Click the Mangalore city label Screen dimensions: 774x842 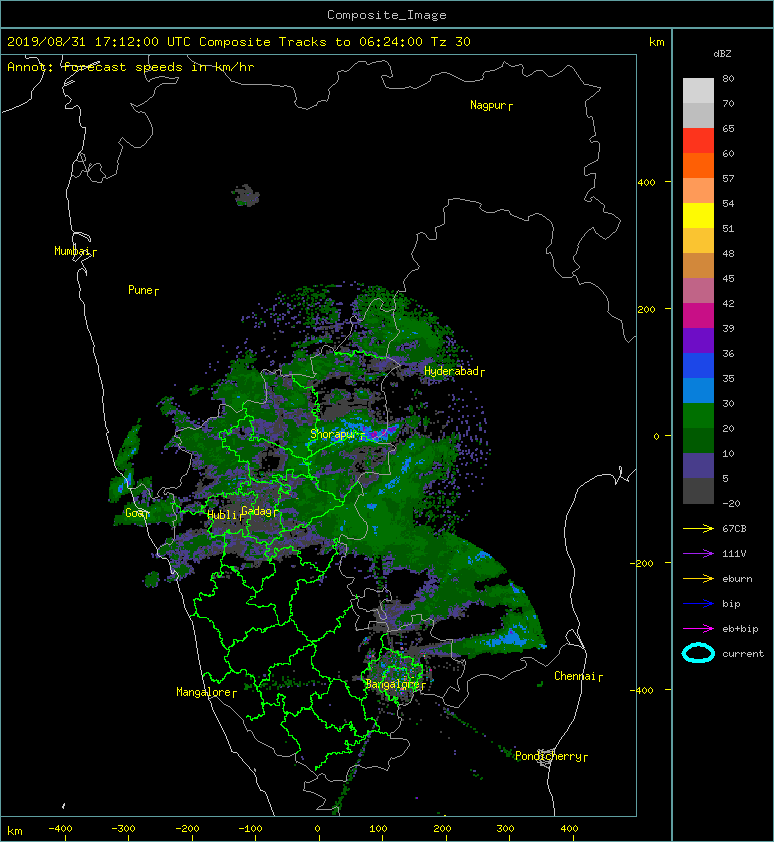click(x=203, y=692)
